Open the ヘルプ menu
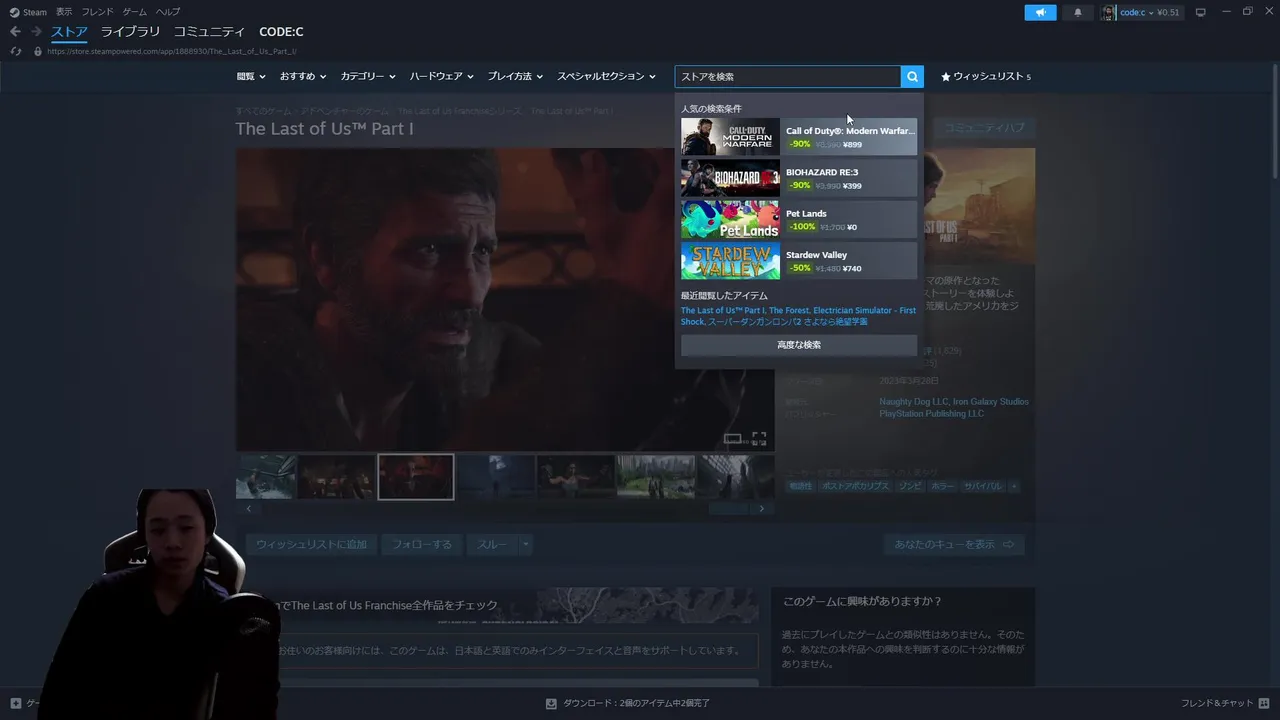 pos(168,12)
